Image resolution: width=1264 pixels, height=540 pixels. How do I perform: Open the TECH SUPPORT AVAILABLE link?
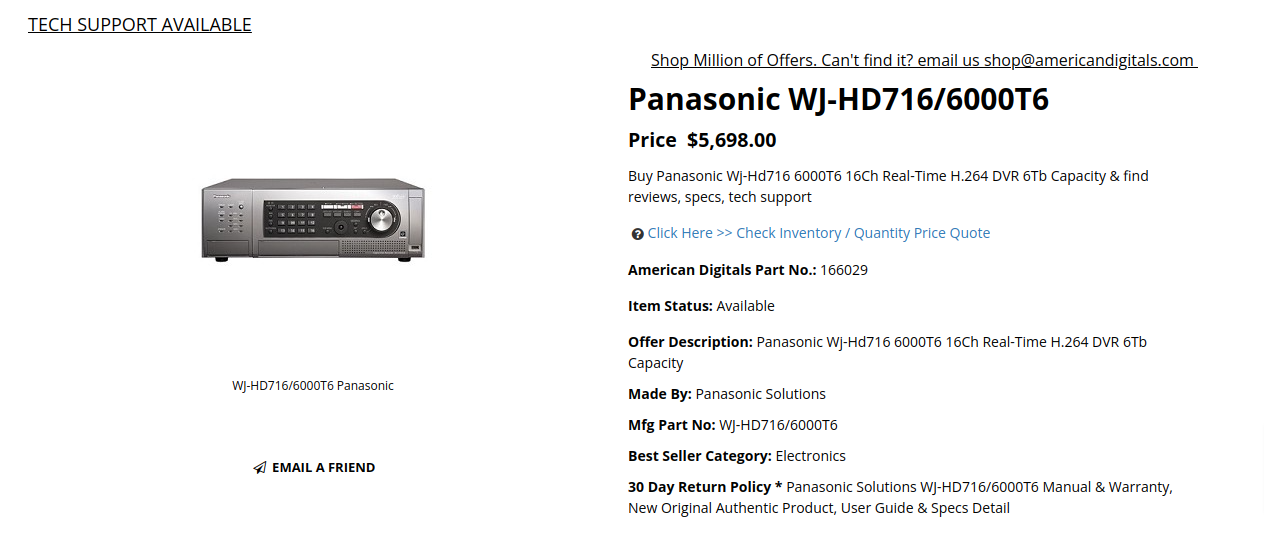(x=140, y=25)
